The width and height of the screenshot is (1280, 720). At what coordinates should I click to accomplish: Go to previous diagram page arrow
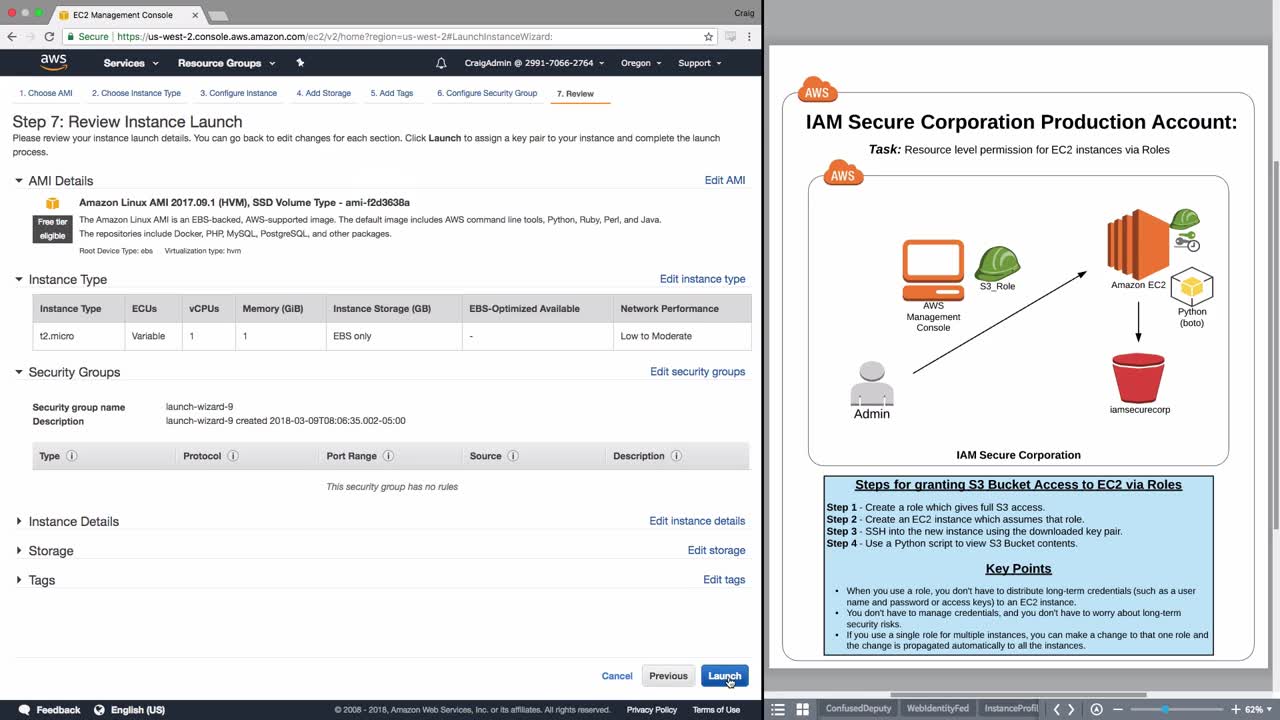pyautogui.click(x=1056, y=709)
